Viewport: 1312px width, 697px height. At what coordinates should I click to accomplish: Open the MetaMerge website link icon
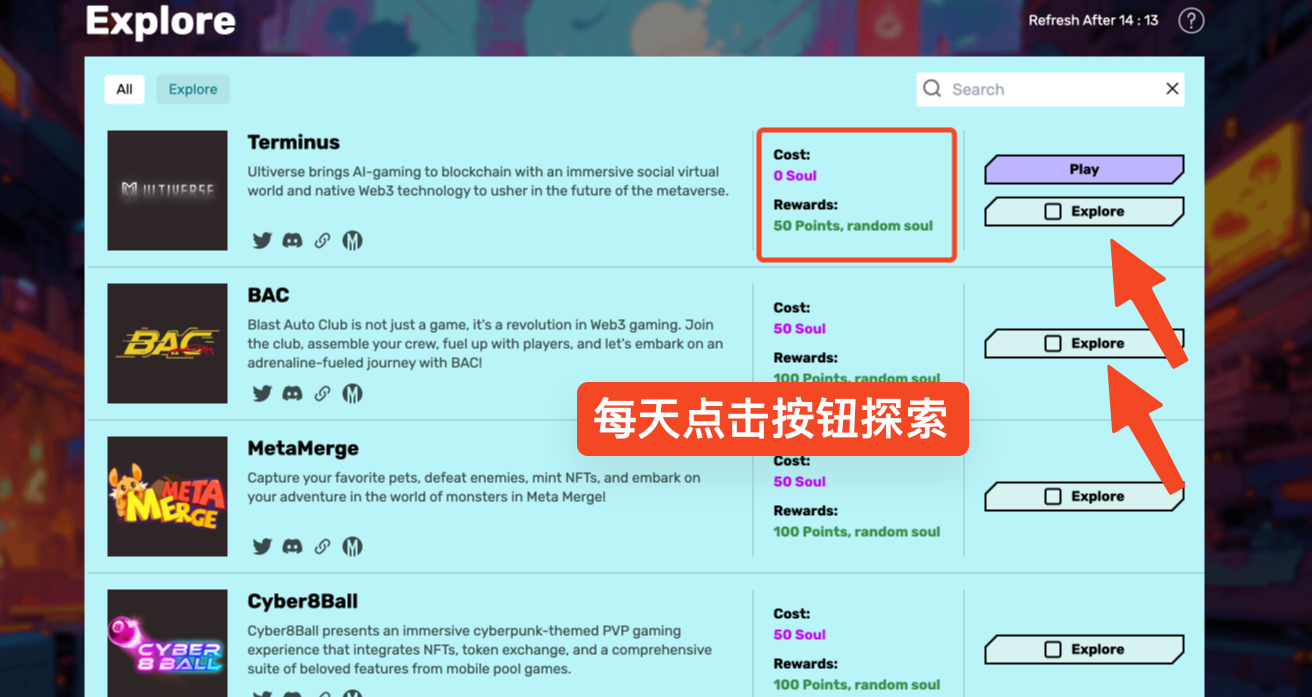tap(322, 546)
